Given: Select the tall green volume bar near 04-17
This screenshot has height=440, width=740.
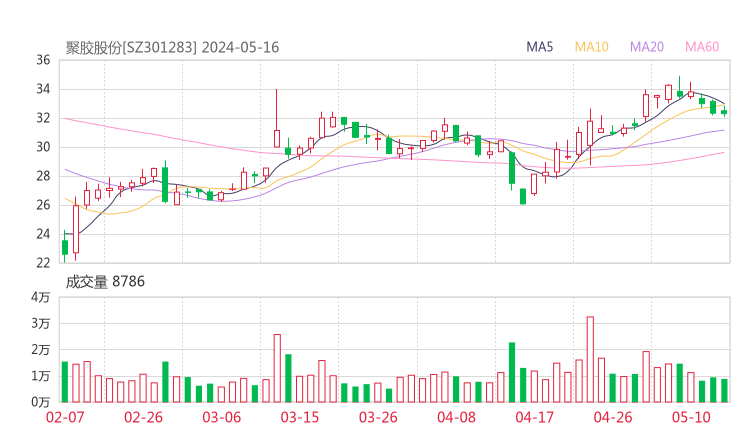Looking at the screenshot, I should click(x=512, y=372).
